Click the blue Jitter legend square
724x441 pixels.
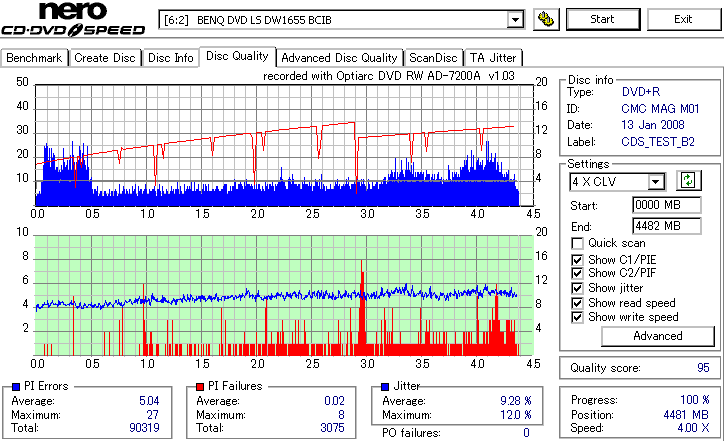(385, 387)
